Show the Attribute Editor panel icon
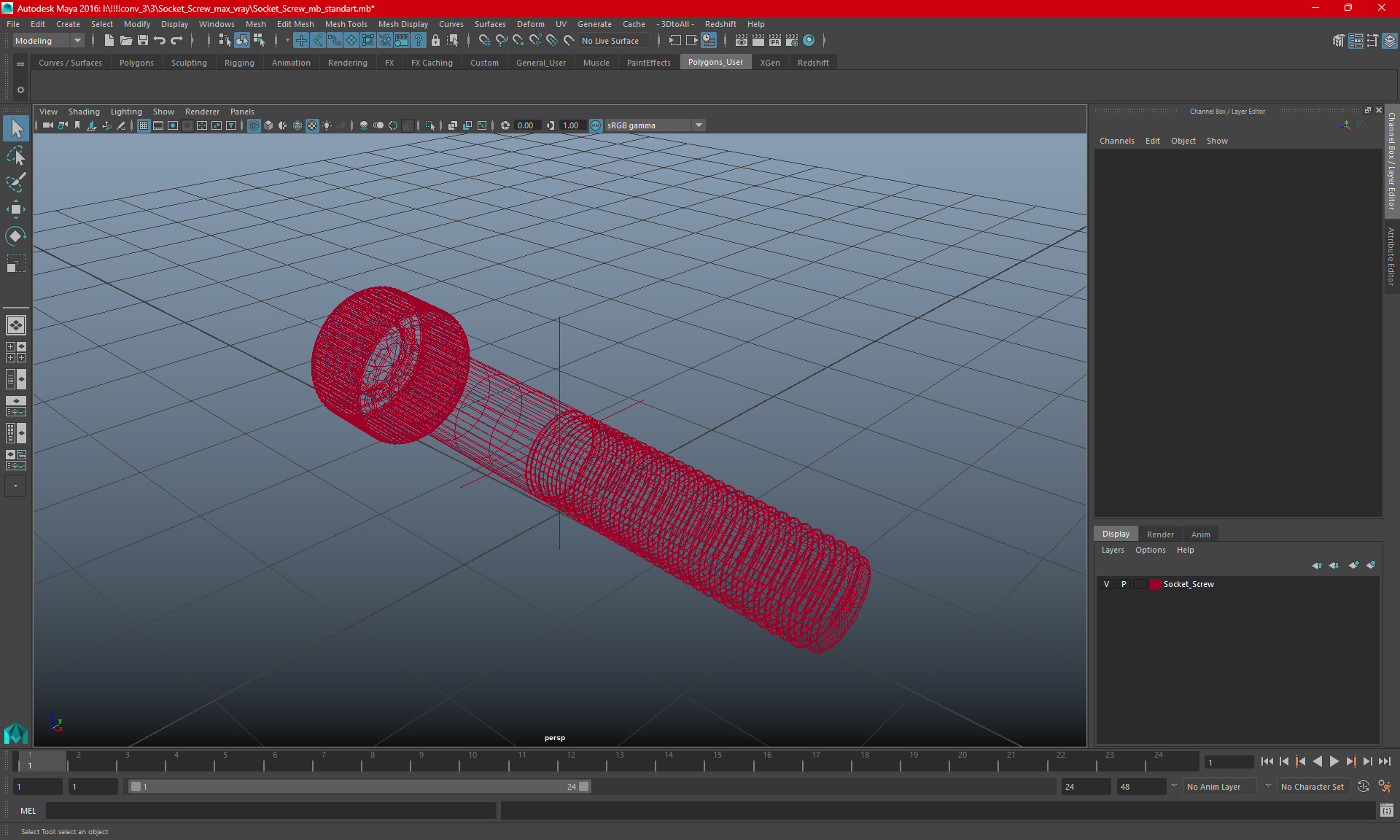1400x840 pixels. tap(1356, 41)
